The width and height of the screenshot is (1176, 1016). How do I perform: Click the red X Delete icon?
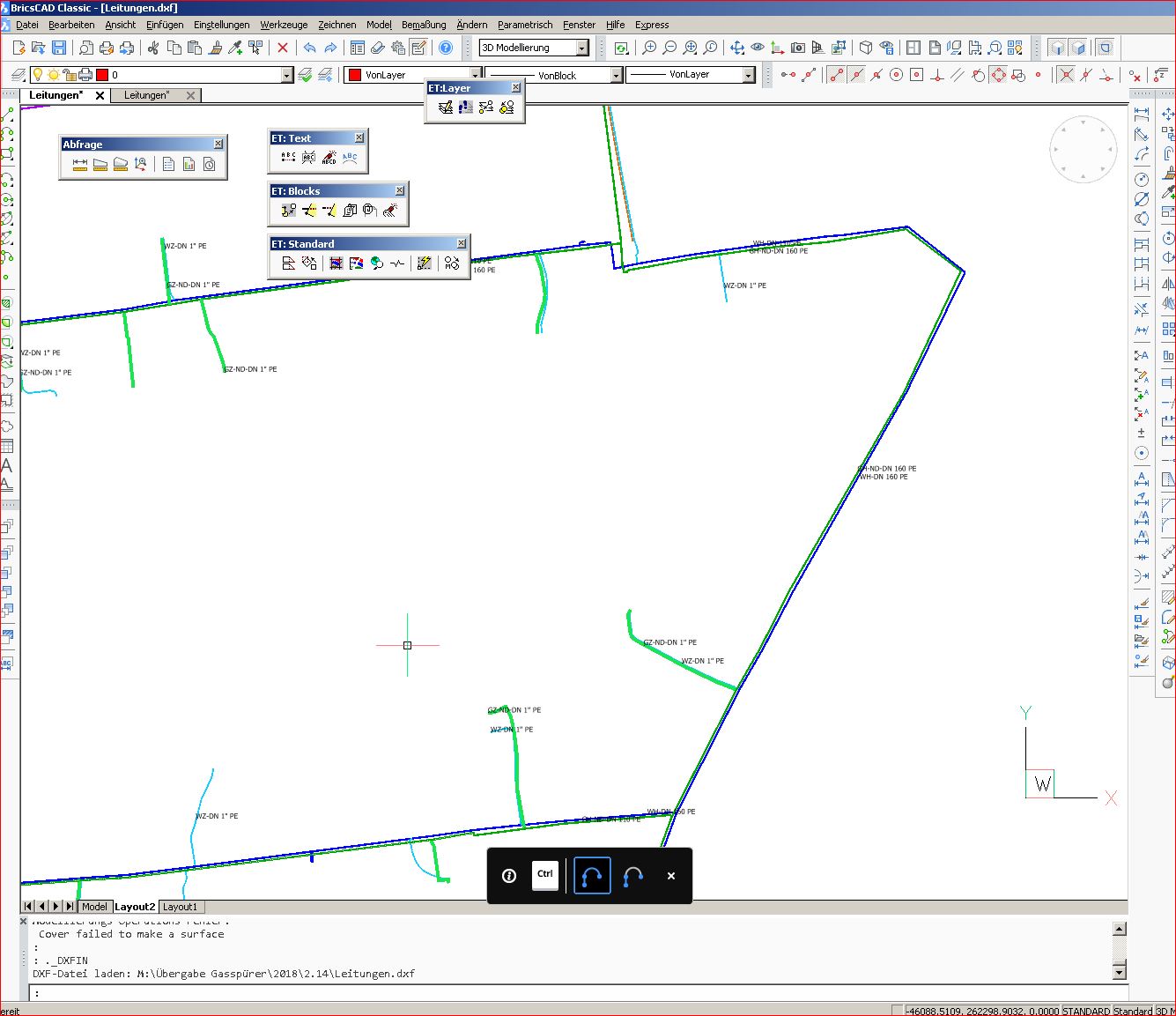pos(283,48)
